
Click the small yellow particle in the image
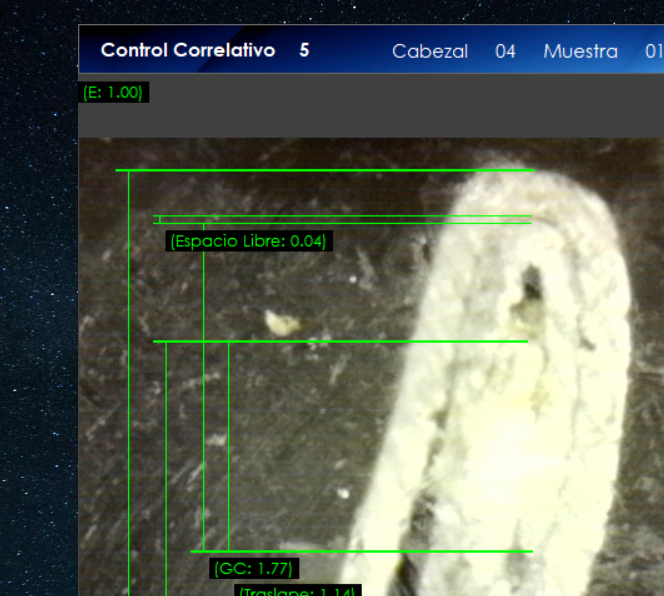tap(281, 322)
